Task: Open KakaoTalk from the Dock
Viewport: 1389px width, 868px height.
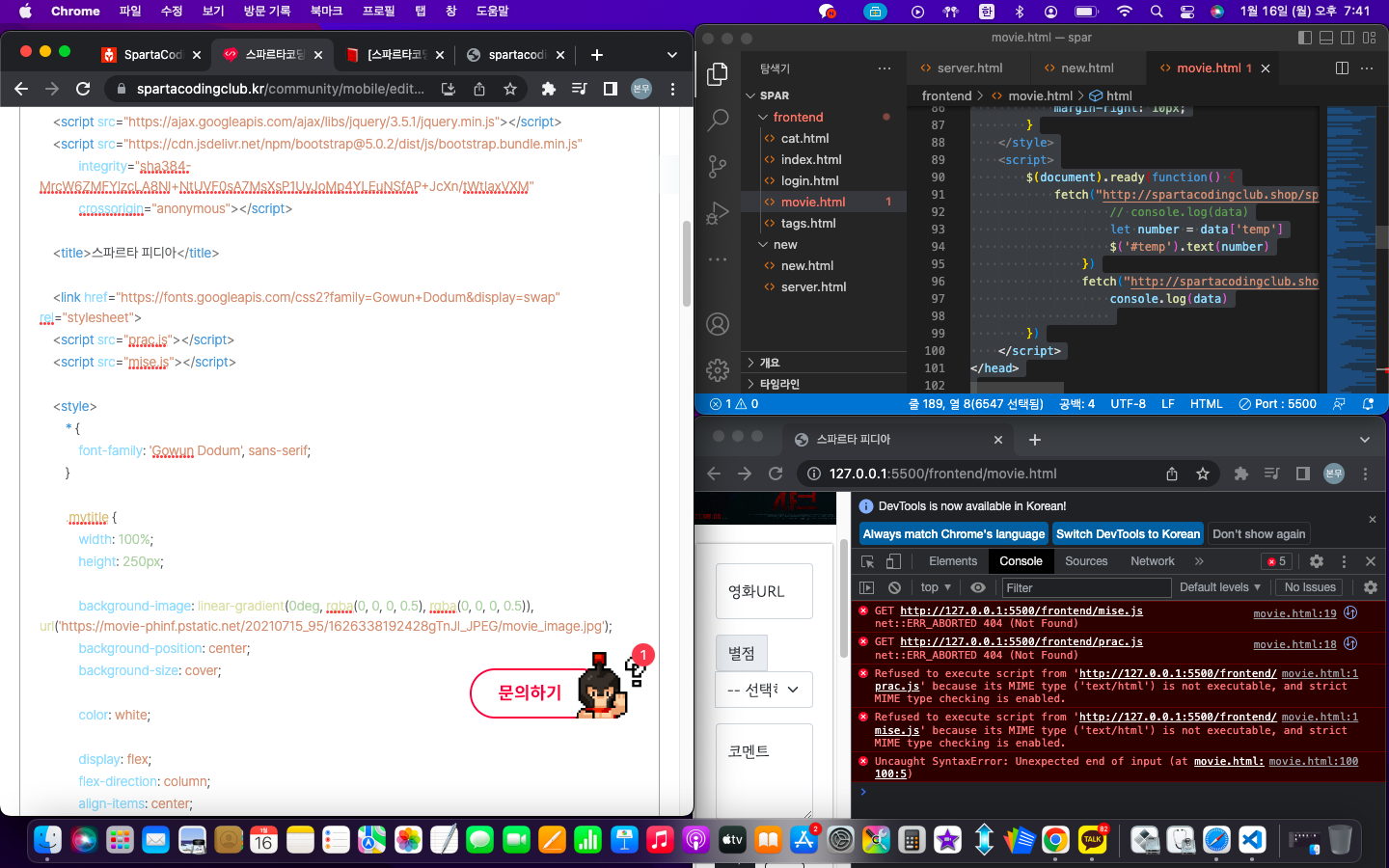Action: [1093, 840]
